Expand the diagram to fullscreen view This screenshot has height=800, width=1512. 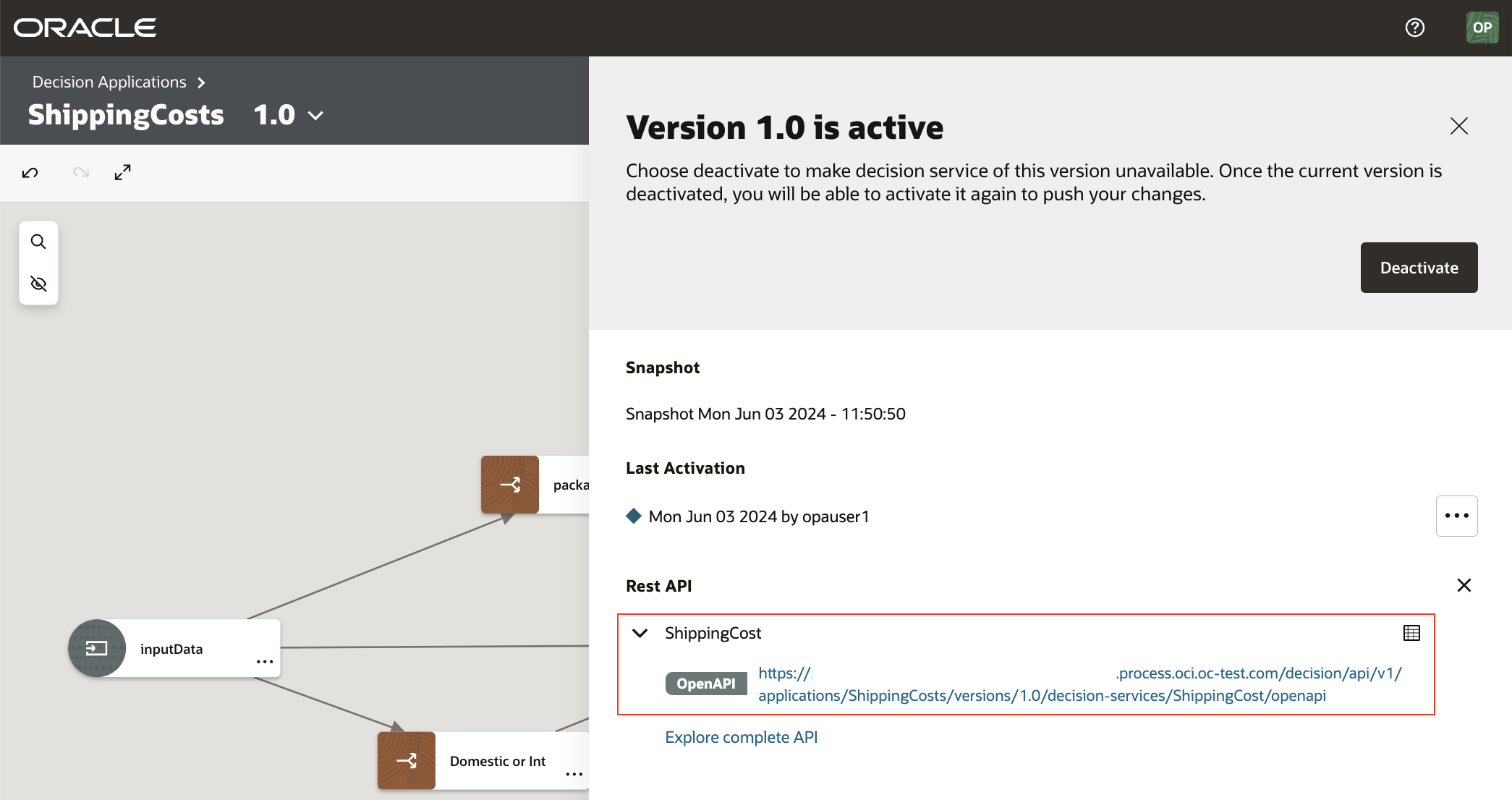coord(122,172)
